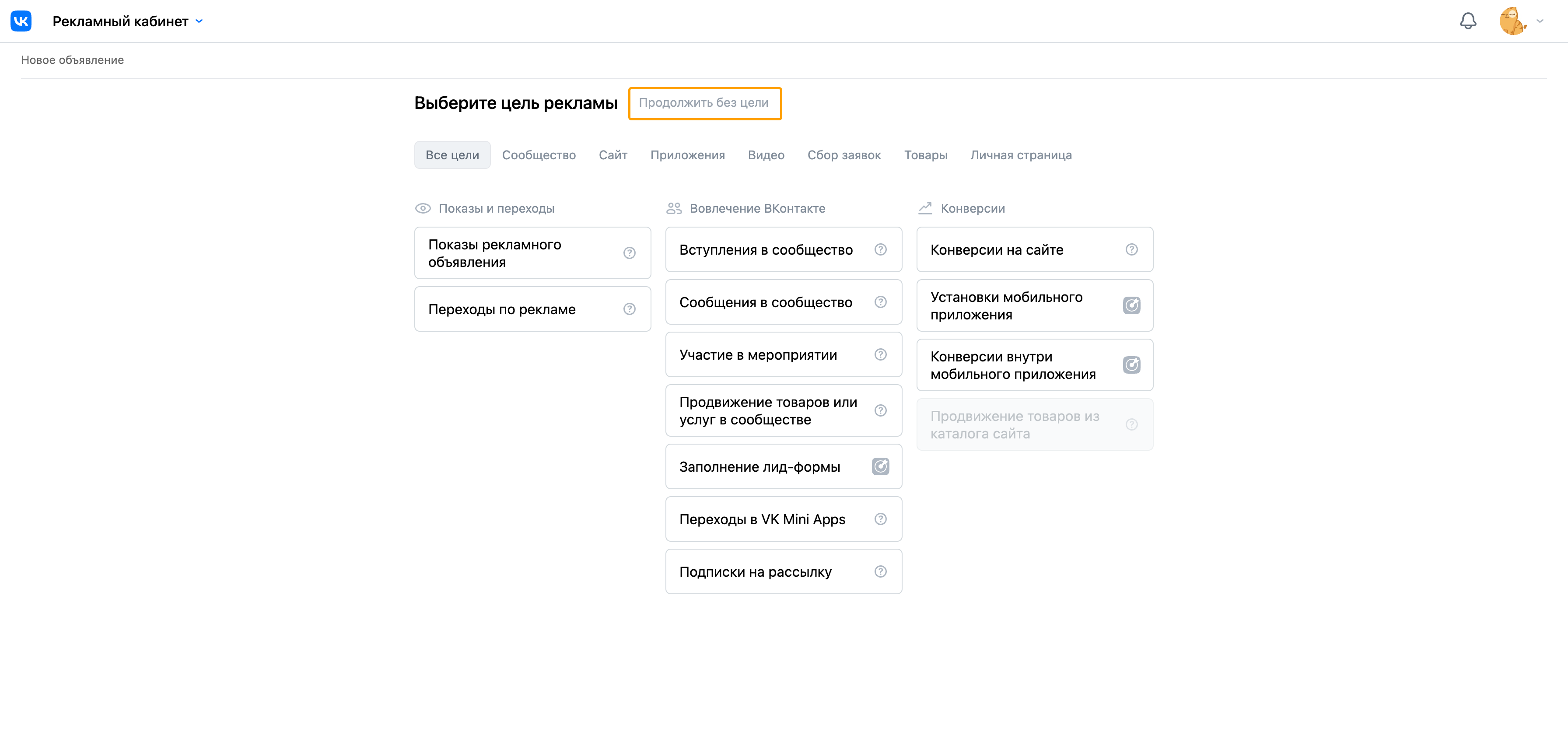
Task: Select Участие в мероприятии goal
Action: coord(784,354)
